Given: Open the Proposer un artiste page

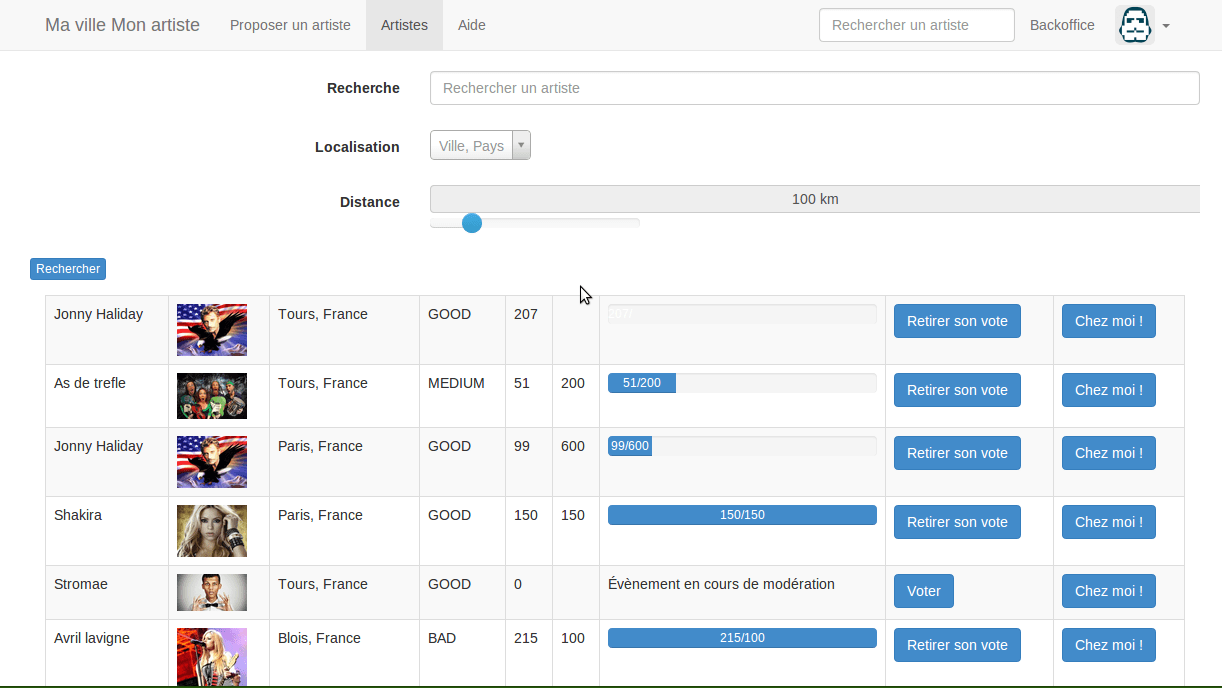Looking at the screenshot, I should click(x=290, y=25).
